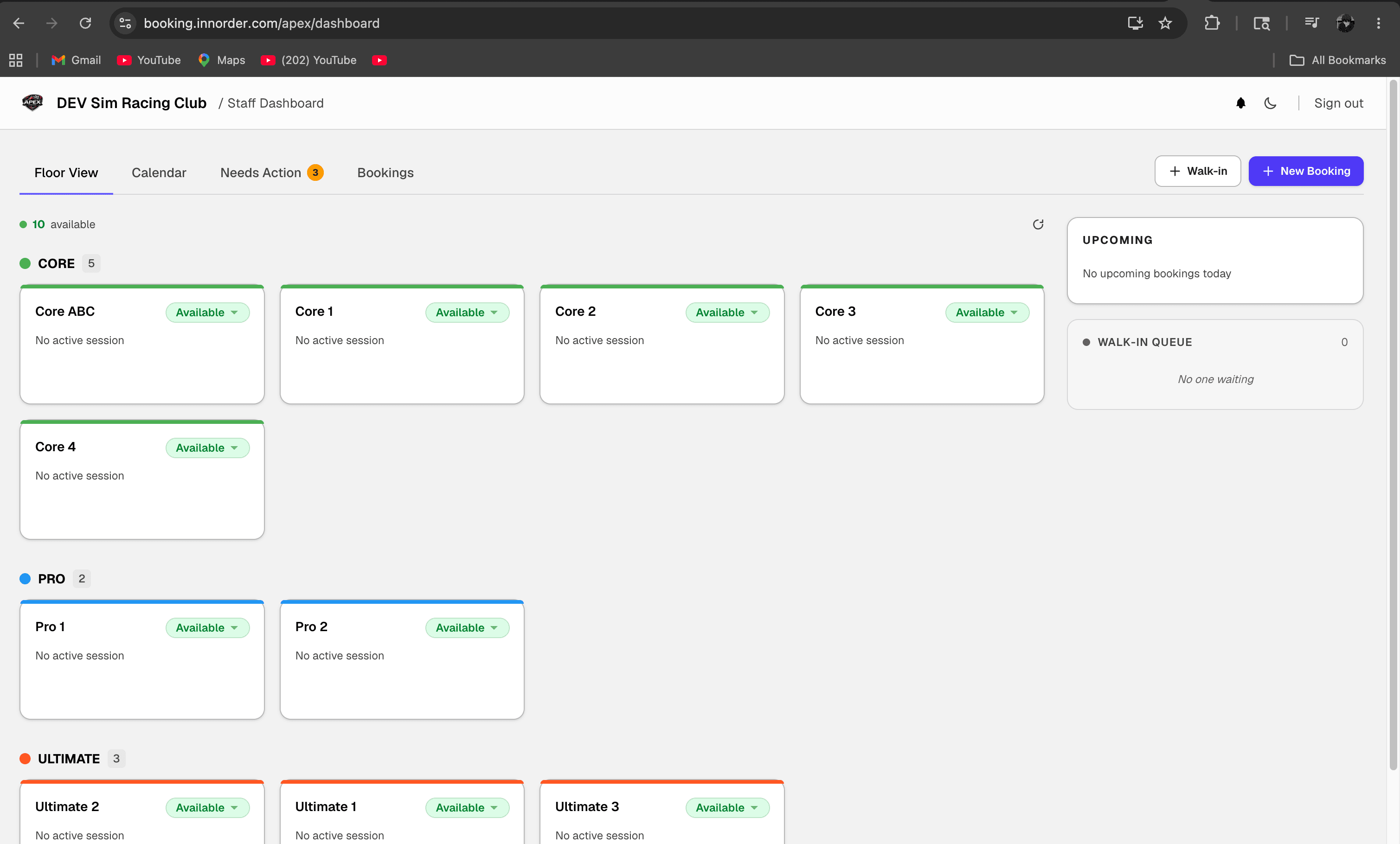Click the browser forward arrow
The width and height of the screenshot is (1400, 844).
click(51, 23)
